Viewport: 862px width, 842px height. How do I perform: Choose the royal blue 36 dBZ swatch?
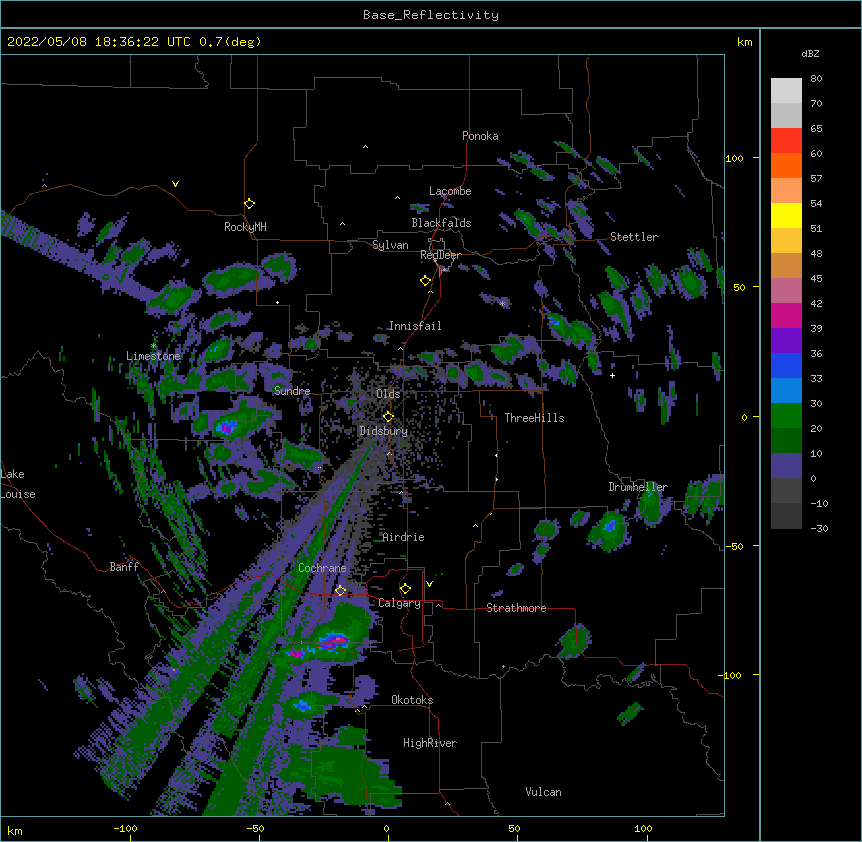tap(786, 365)
